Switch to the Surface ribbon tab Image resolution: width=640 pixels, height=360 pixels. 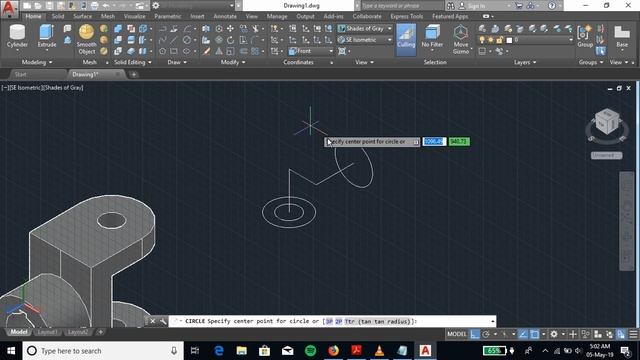pyautogui.click(x=82, y=16)
